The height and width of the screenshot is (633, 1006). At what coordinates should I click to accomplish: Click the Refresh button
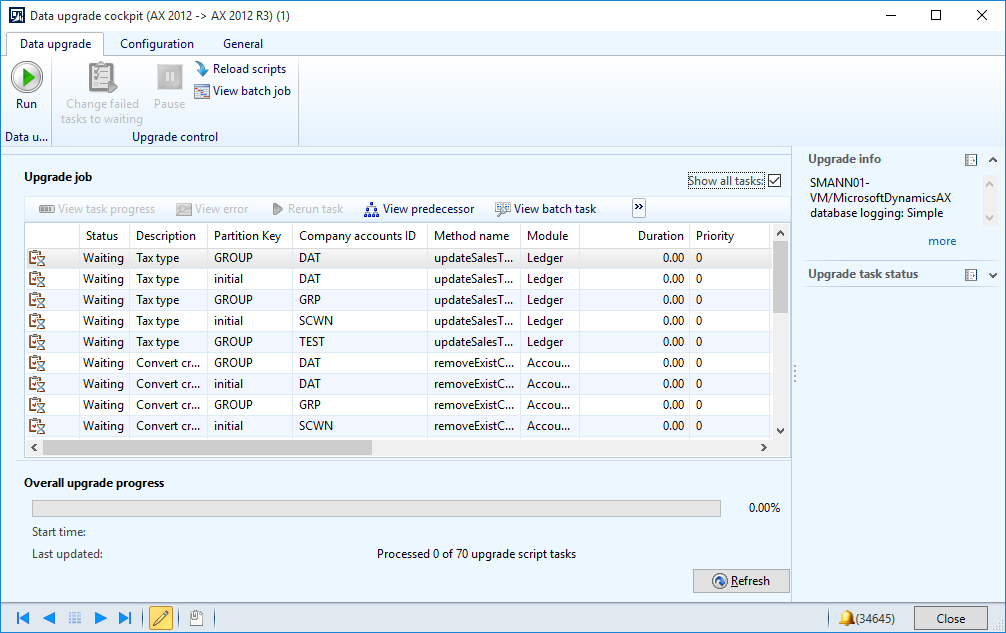tap(741, 581)
